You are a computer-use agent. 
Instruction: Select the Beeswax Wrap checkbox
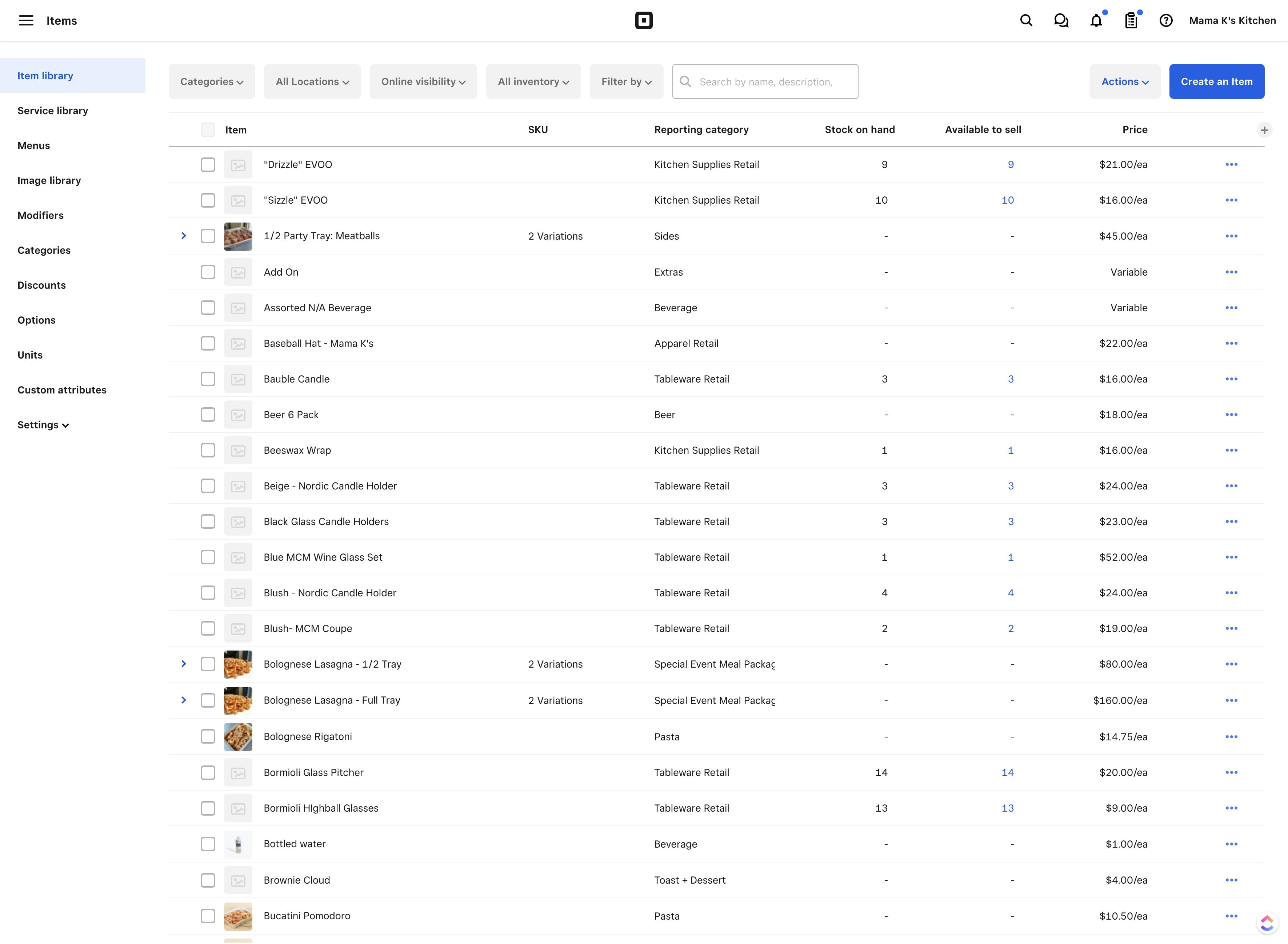click(208, 450)
